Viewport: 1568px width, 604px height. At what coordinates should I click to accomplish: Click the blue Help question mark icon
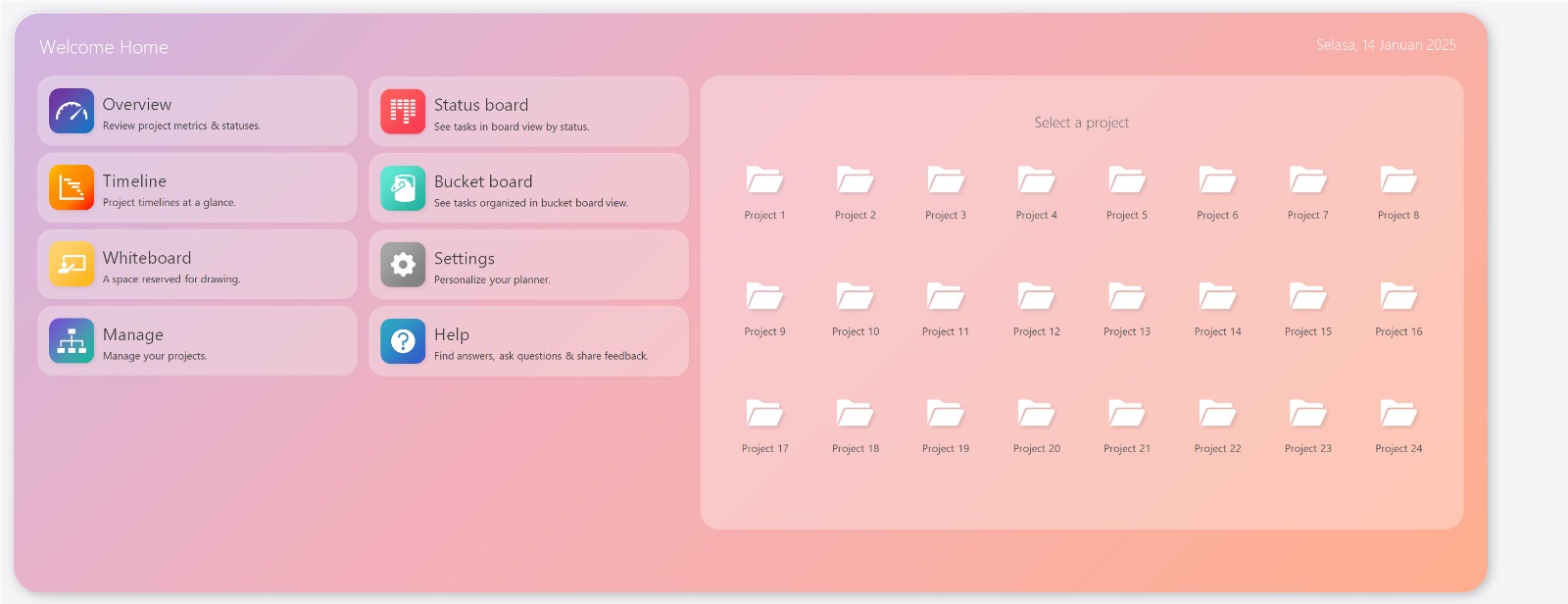pos(403,341)
